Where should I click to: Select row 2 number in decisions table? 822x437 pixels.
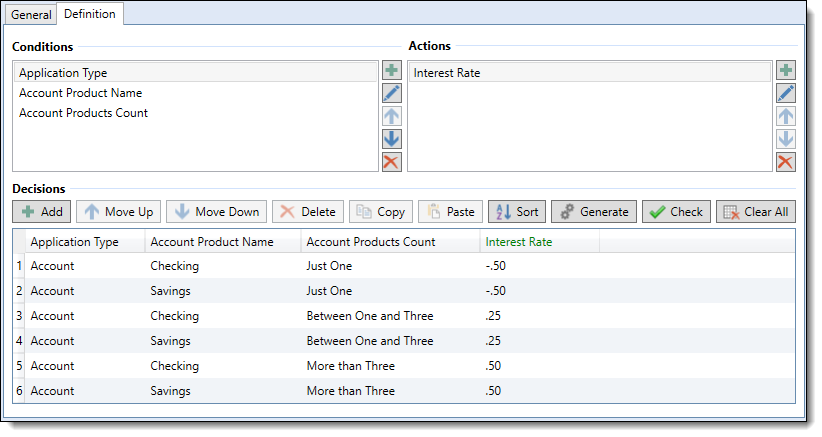click(19, 291)
